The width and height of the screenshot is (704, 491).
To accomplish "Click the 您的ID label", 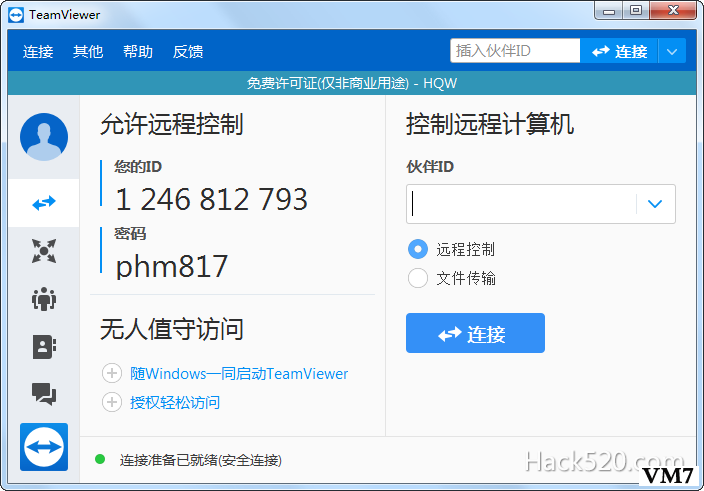I will tap(137, 167).
